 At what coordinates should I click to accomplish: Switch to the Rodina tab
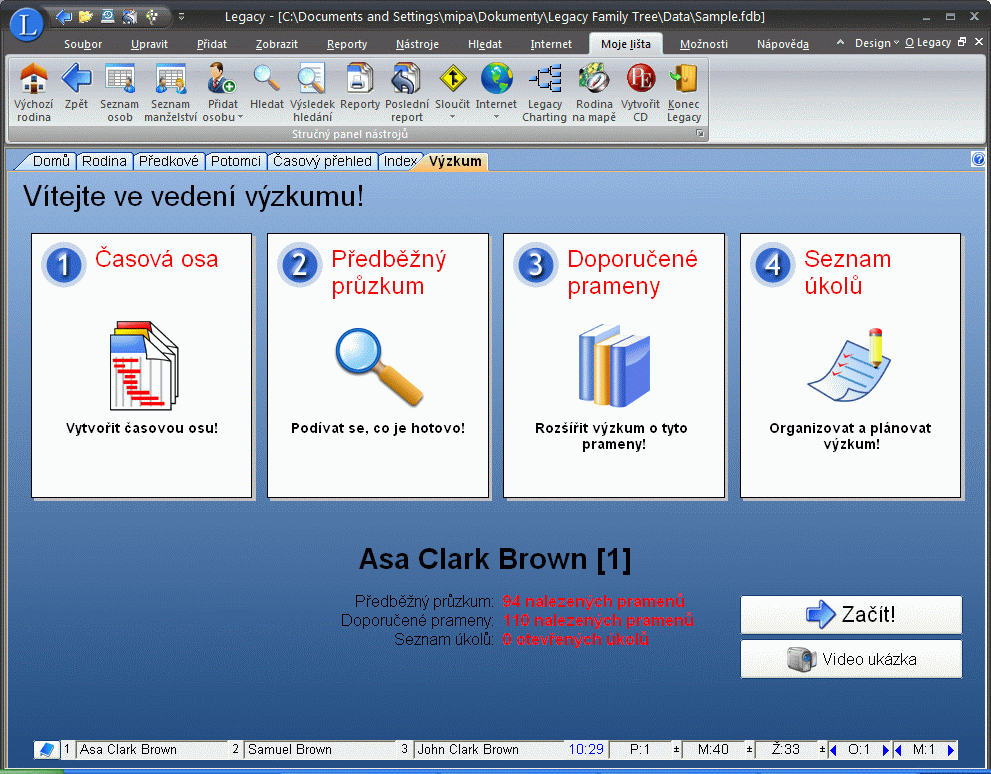point(104,161)
